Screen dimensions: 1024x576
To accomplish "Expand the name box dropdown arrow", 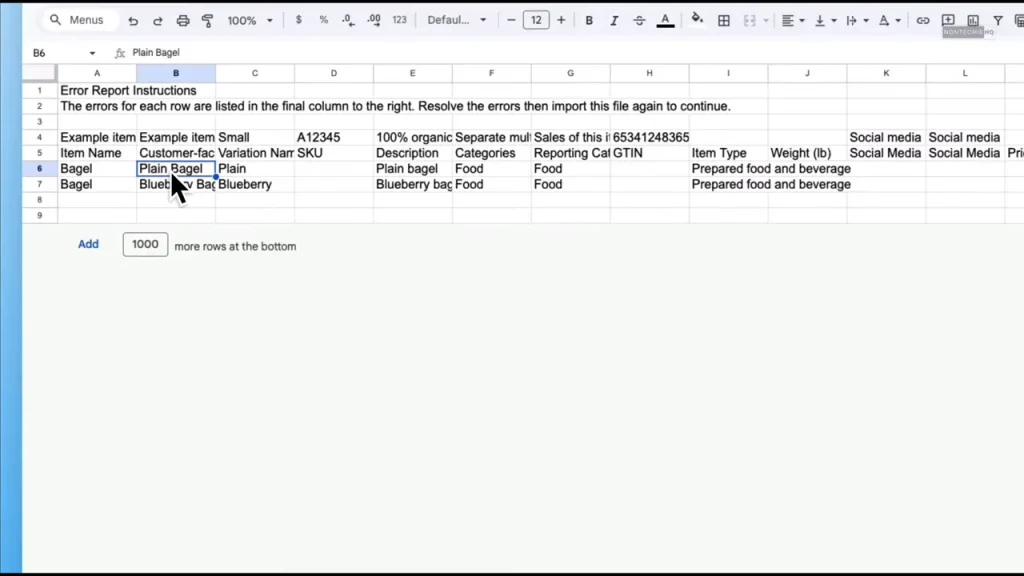I will (92, 53).
